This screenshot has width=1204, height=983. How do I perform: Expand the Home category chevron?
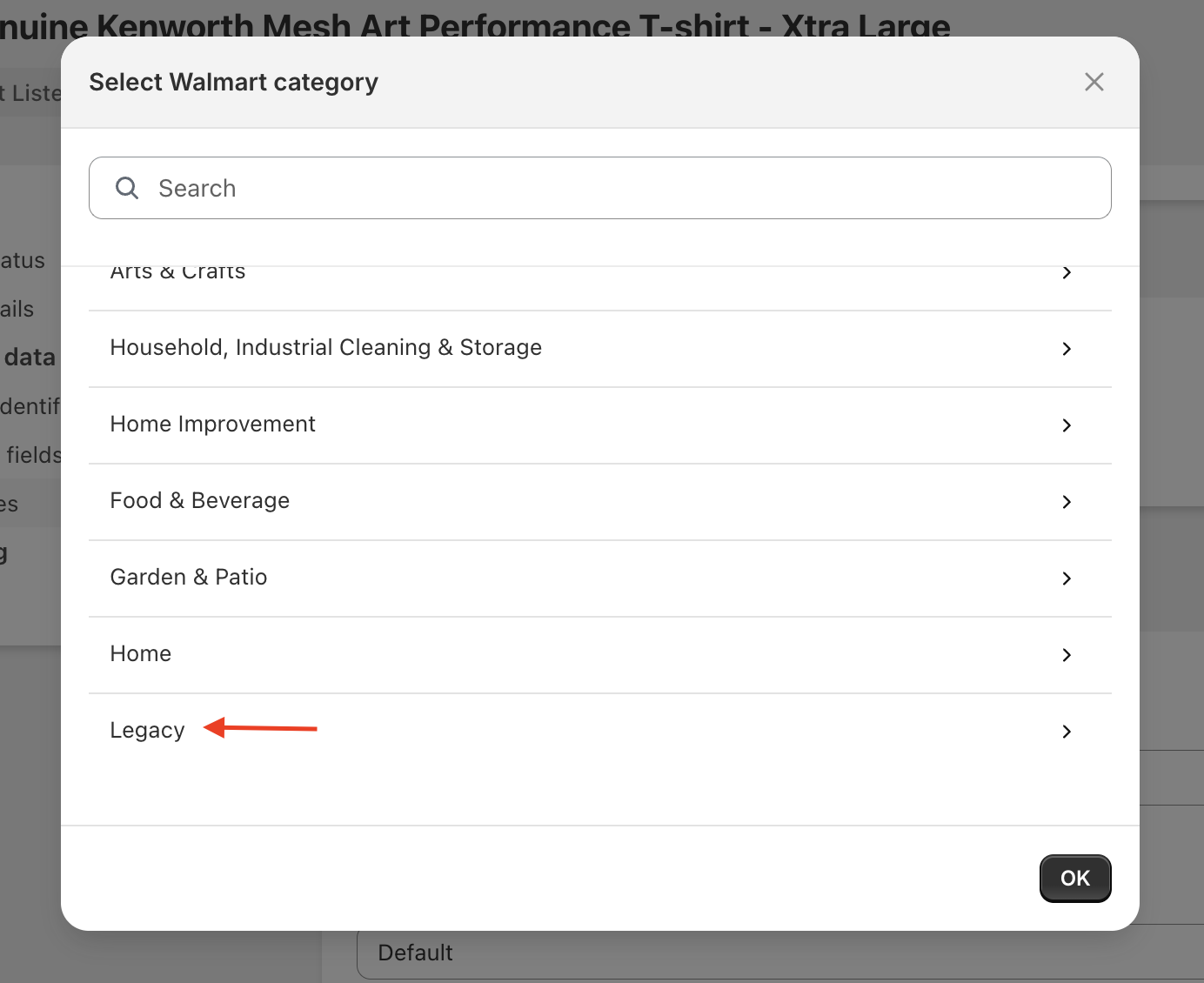[1067, 655]
